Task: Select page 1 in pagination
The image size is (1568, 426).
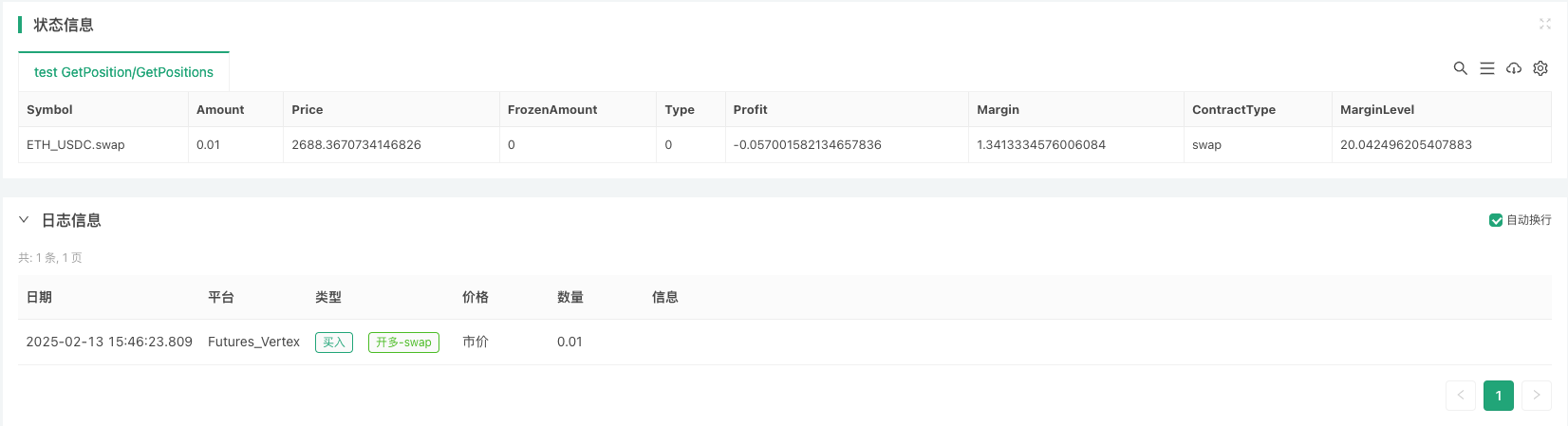Action: [x=1499, y=396]
